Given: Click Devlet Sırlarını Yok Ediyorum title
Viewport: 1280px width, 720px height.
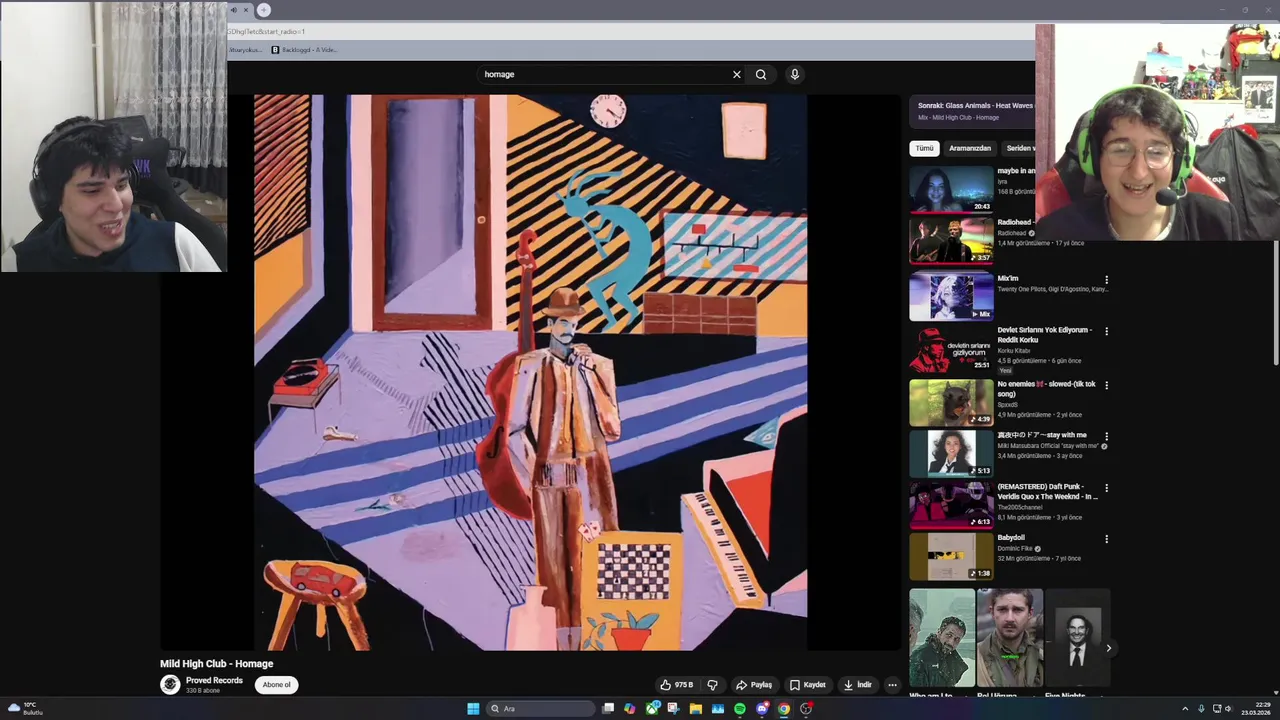Looking at the screenshot, I should (x=1044, y=335).
